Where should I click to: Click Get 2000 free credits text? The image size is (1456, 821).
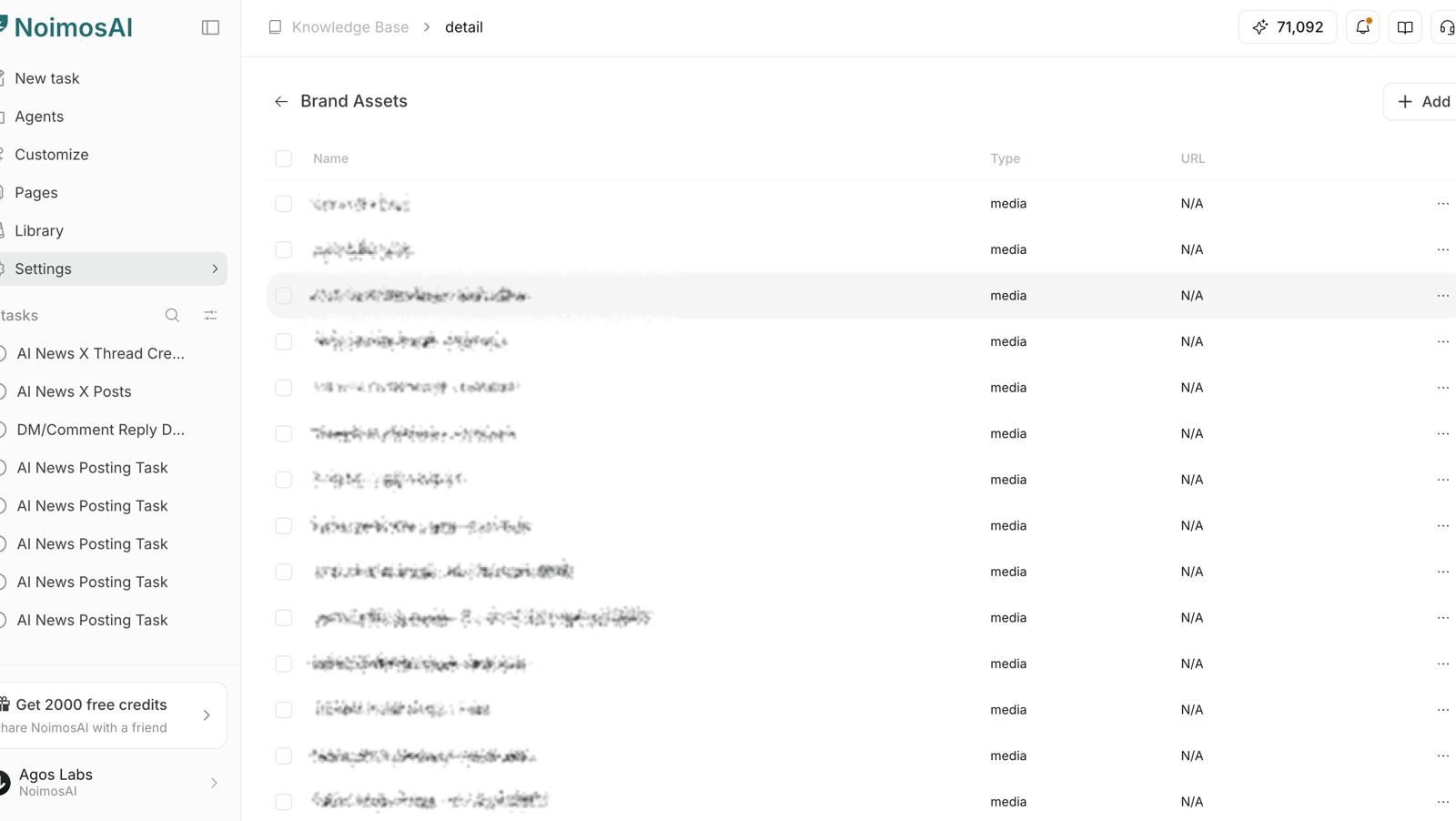[91, 704]
